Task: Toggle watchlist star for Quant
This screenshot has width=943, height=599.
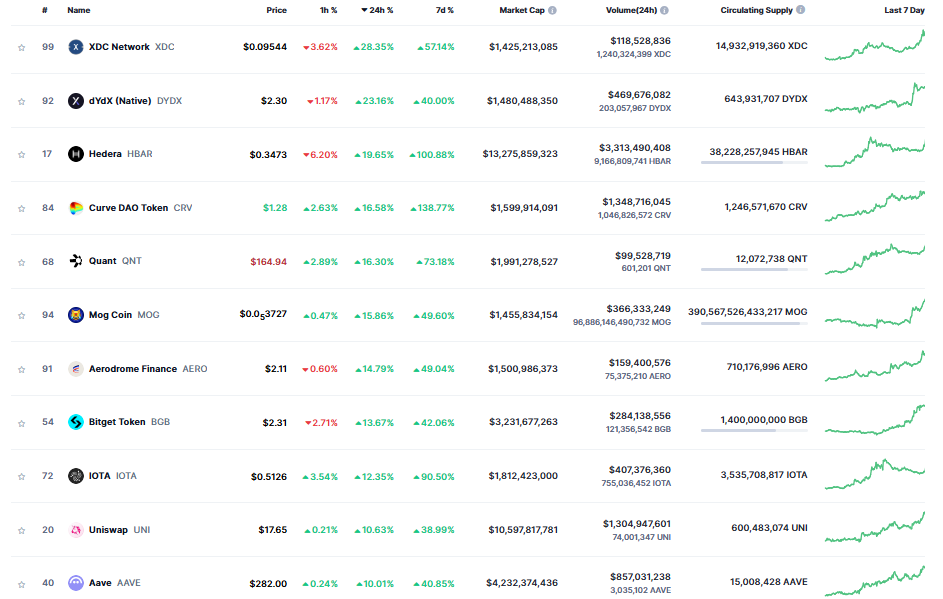Action: click(22, 262)
